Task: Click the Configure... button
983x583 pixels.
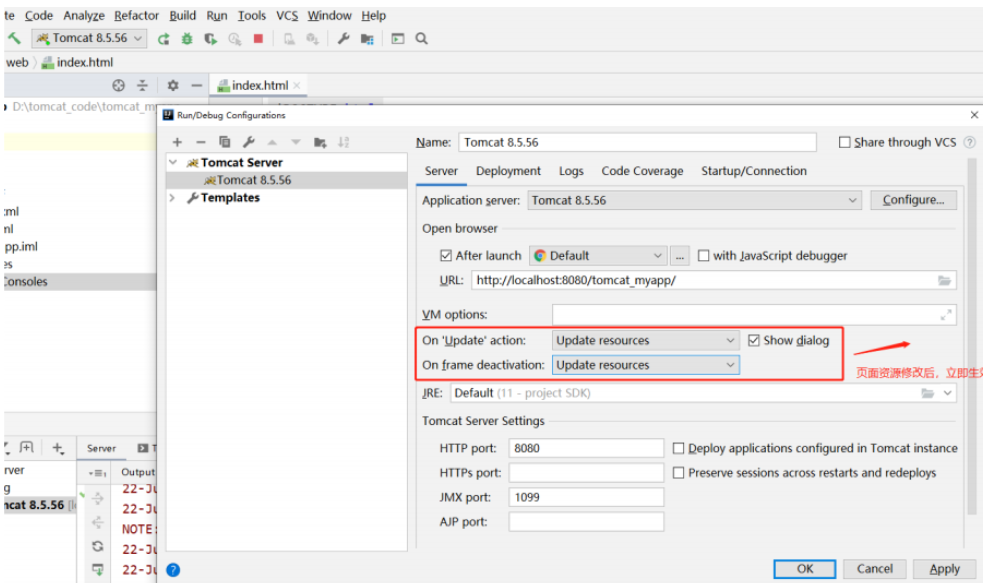Action: click(x=913, y=200)
